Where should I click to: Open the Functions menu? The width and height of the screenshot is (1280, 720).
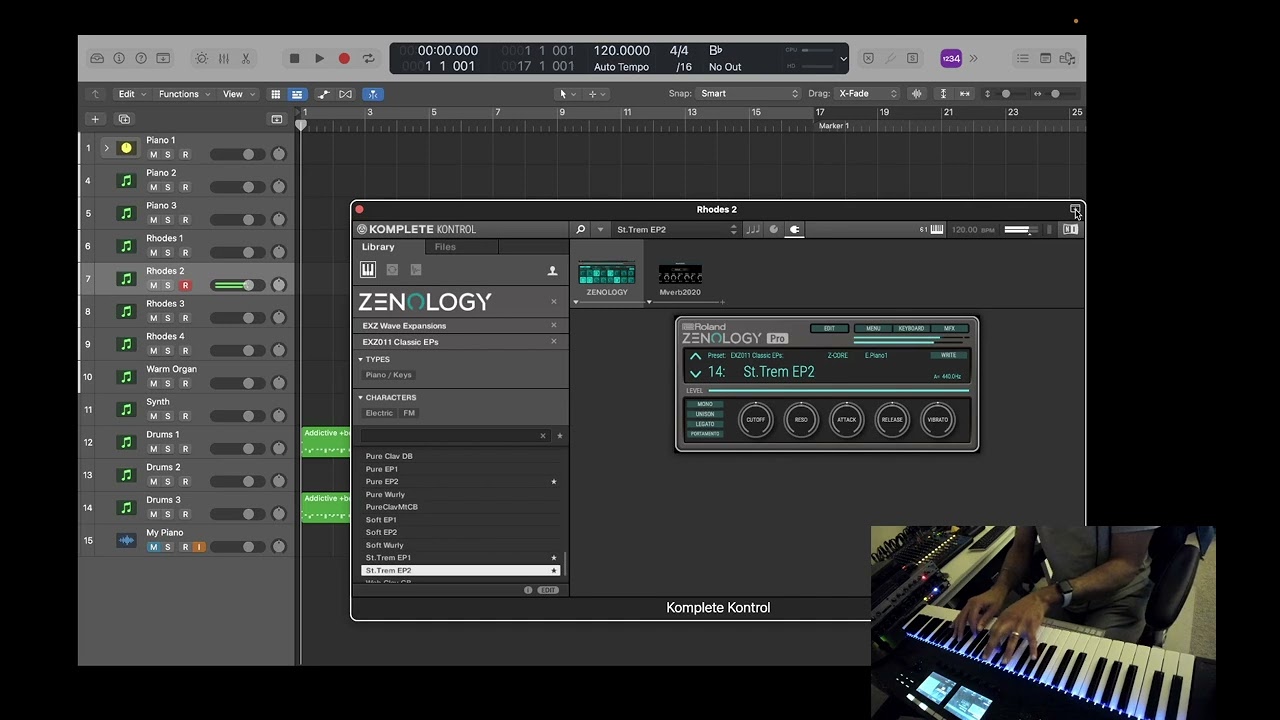[x=183, y=94]
